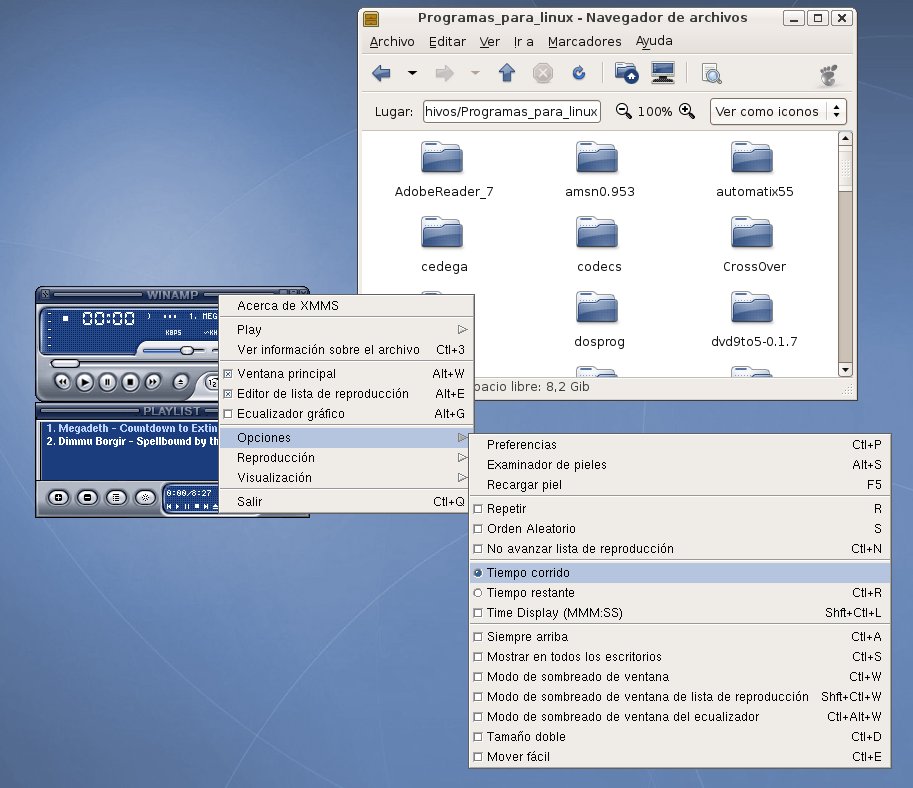Screen dimensions: 913x788
Task: Select the CrossOver folder
Action: [x=754, y=244]
